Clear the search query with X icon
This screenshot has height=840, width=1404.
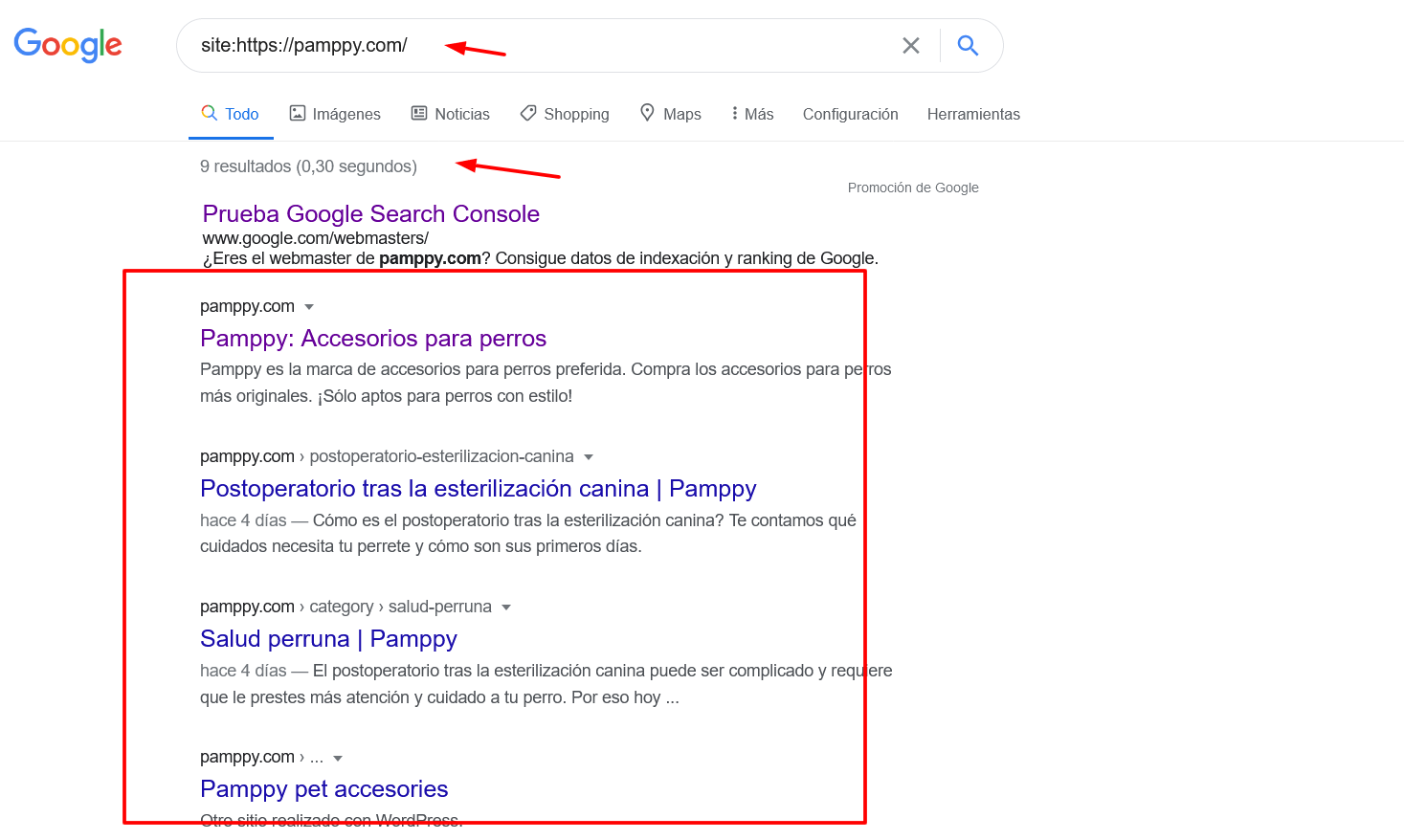tap(911, 45)
